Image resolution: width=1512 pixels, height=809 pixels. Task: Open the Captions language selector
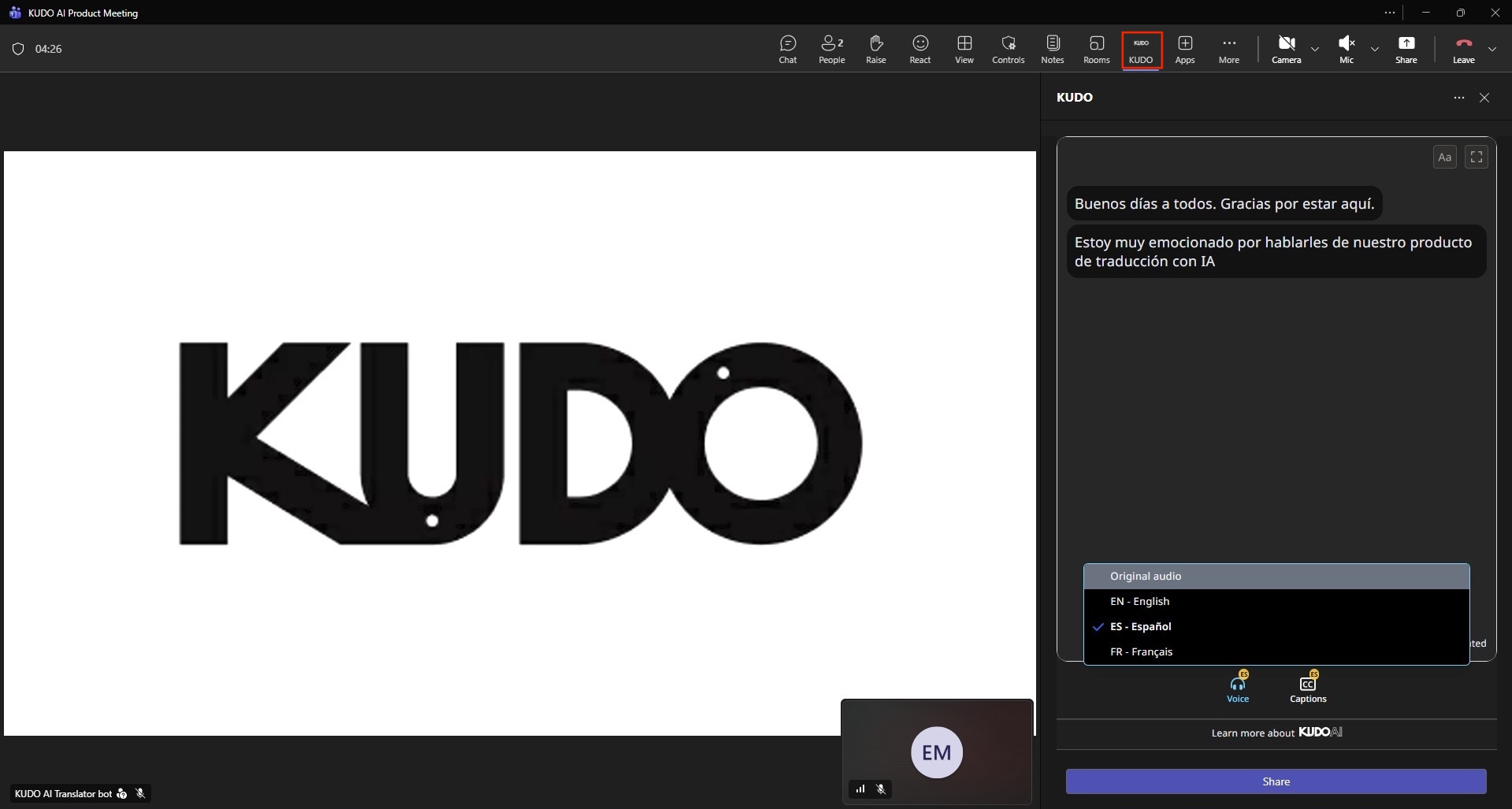pos(1308,686)
